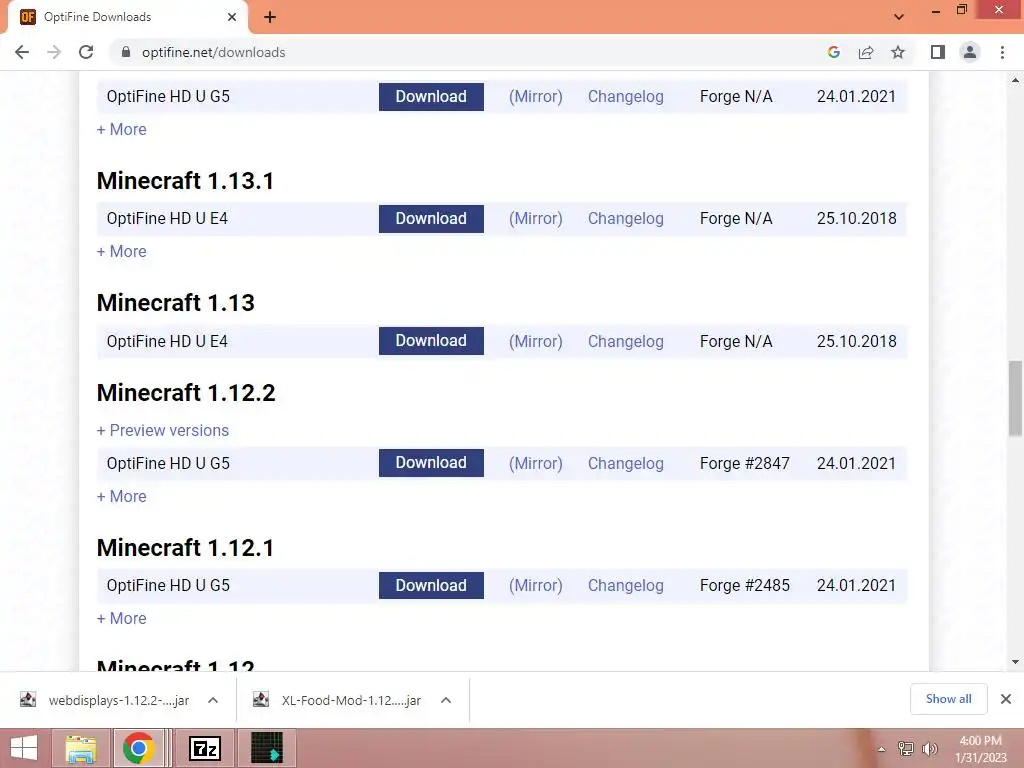Open Mirror link for Minecraft 1.13.1 row
The width and height of the screenshot is (1024, 768).
coord(536,219)
